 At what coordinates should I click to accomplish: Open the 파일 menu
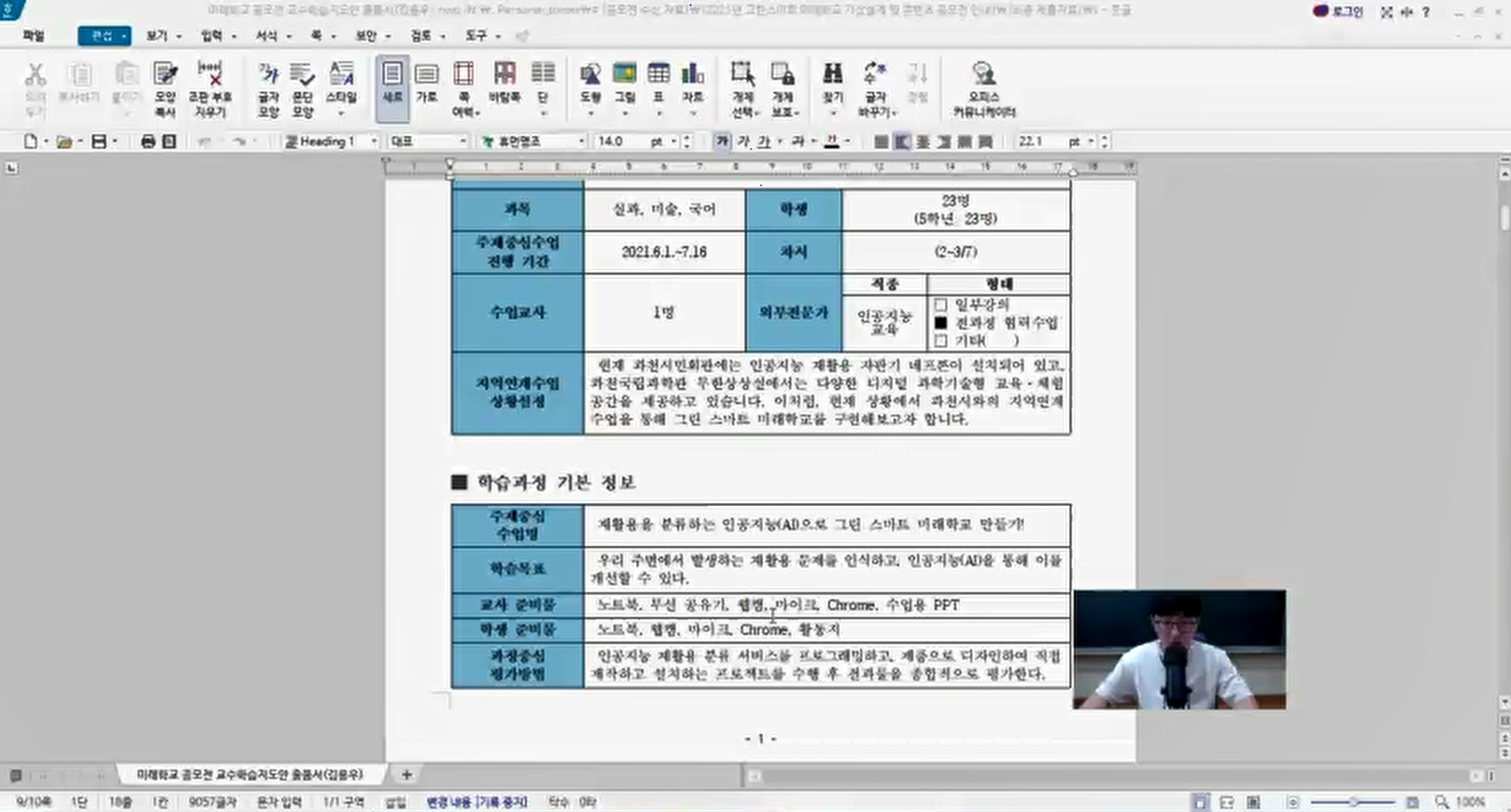[33, 35]
